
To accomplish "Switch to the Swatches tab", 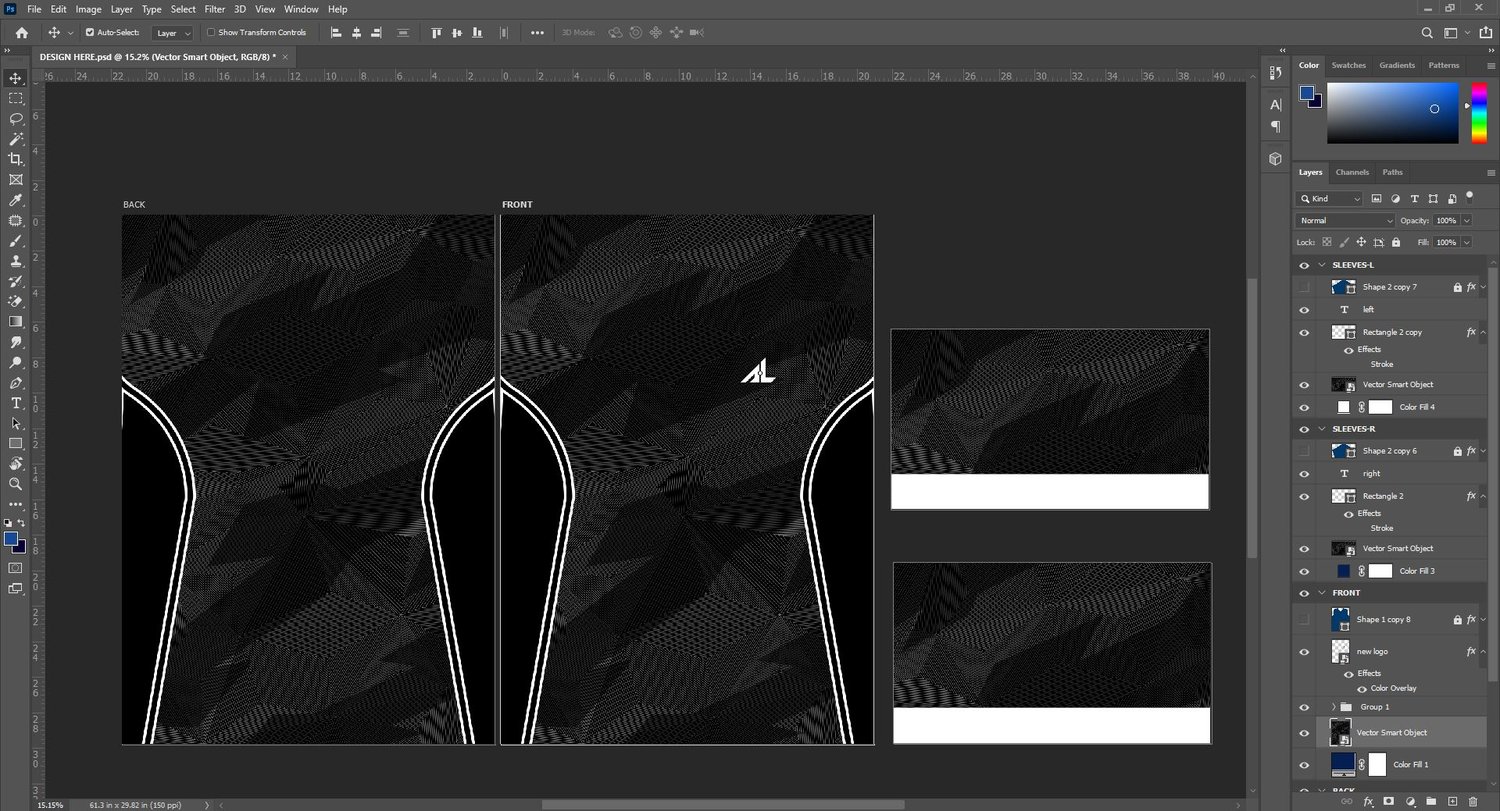I will pos(1348,65).
